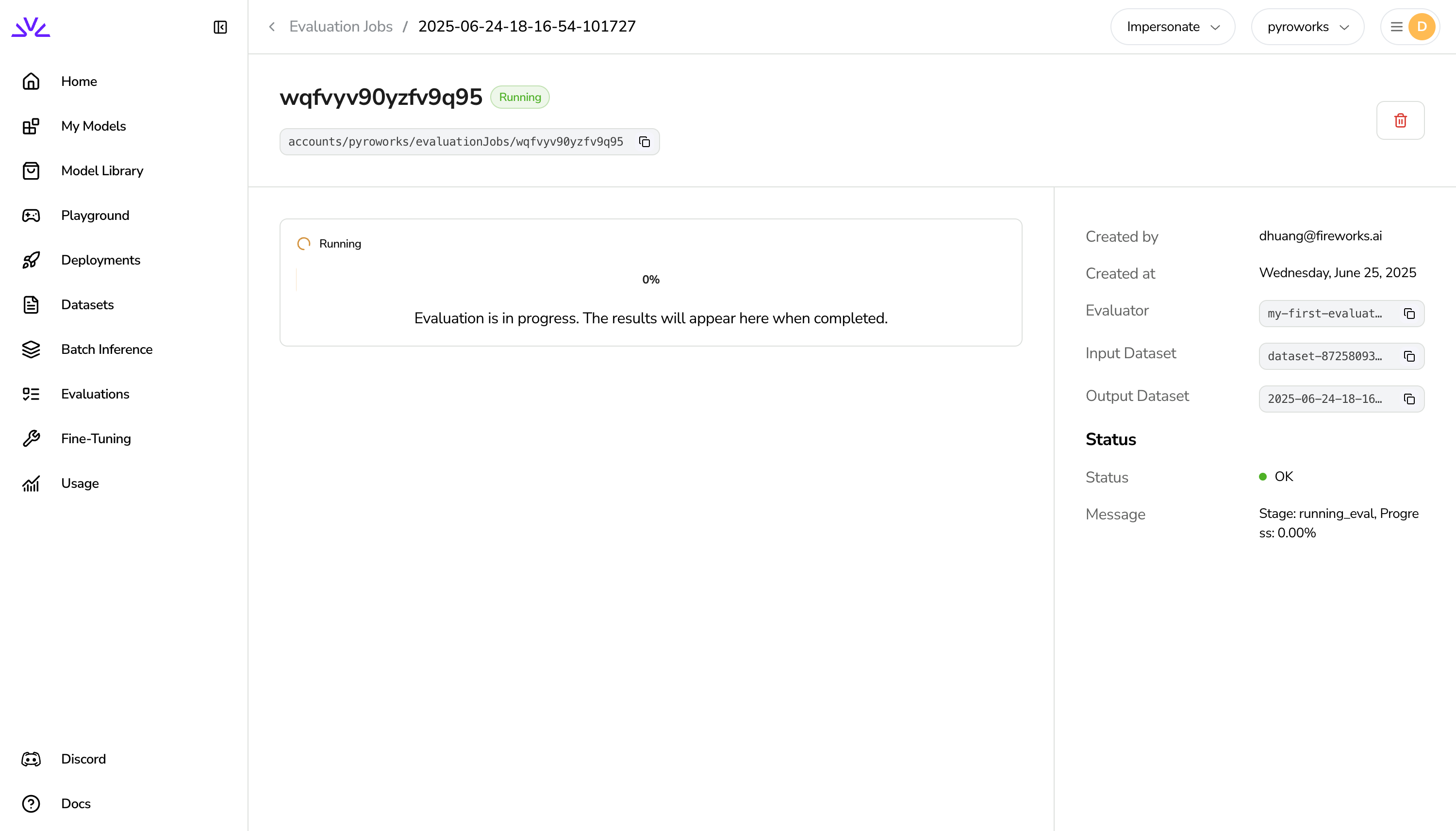Screen dimensions: 1456x831
Task: Go to Batch Inference
Action: [x=107, y=349]
